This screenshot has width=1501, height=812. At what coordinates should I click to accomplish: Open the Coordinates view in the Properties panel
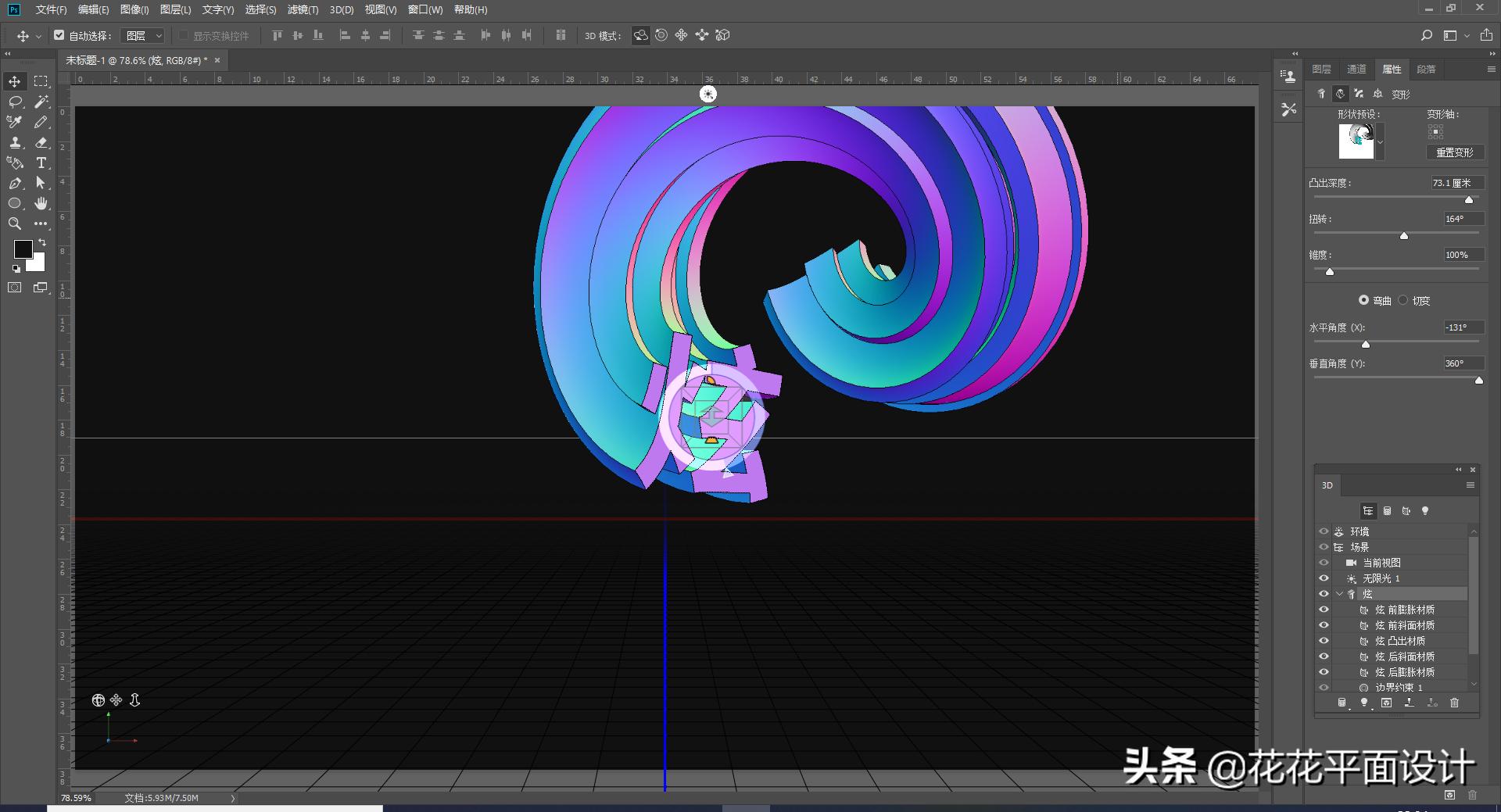[x=1378, y=94]
